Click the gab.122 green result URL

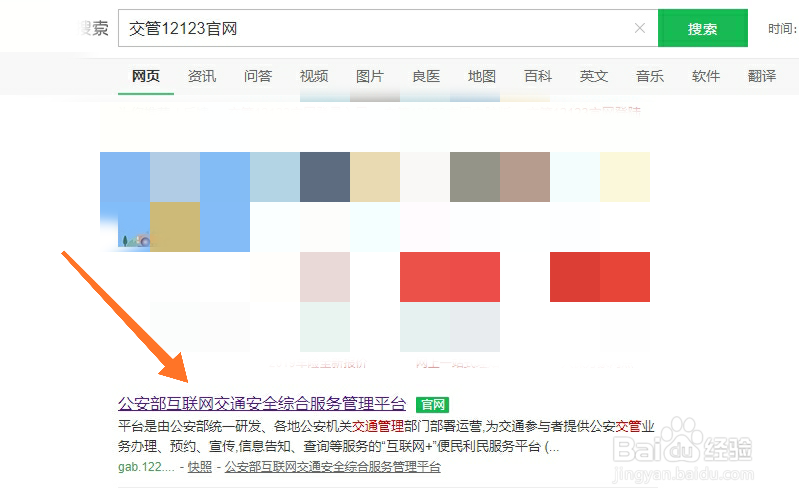point(146,467)
